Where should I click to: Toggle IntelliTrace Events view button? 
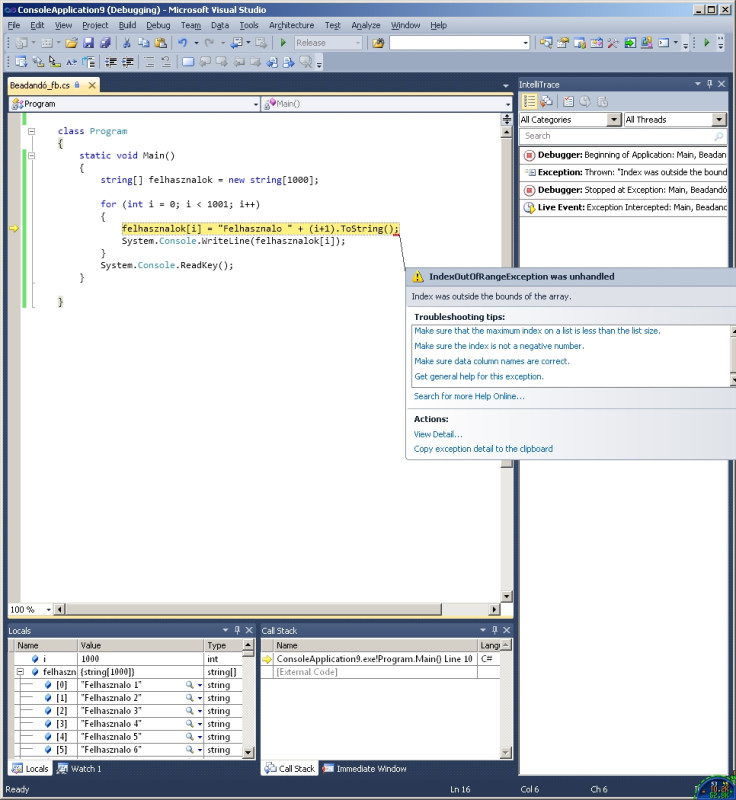tap(529, 102)
